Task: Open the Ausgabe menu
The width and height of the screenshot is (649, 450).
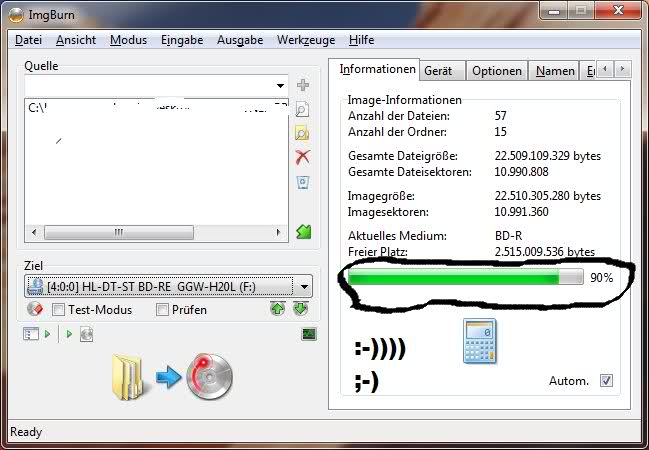Action: coord(240,40)
